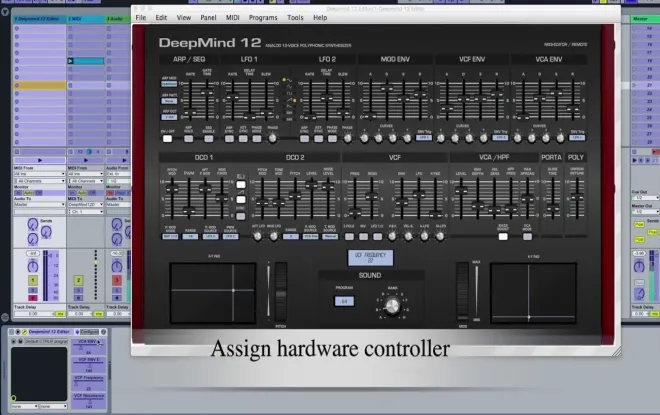Screen dimensions: 660x415
Task: Open the first track Audio To Master dropdown
Action: pyautogui.click(x=40, y=205)
